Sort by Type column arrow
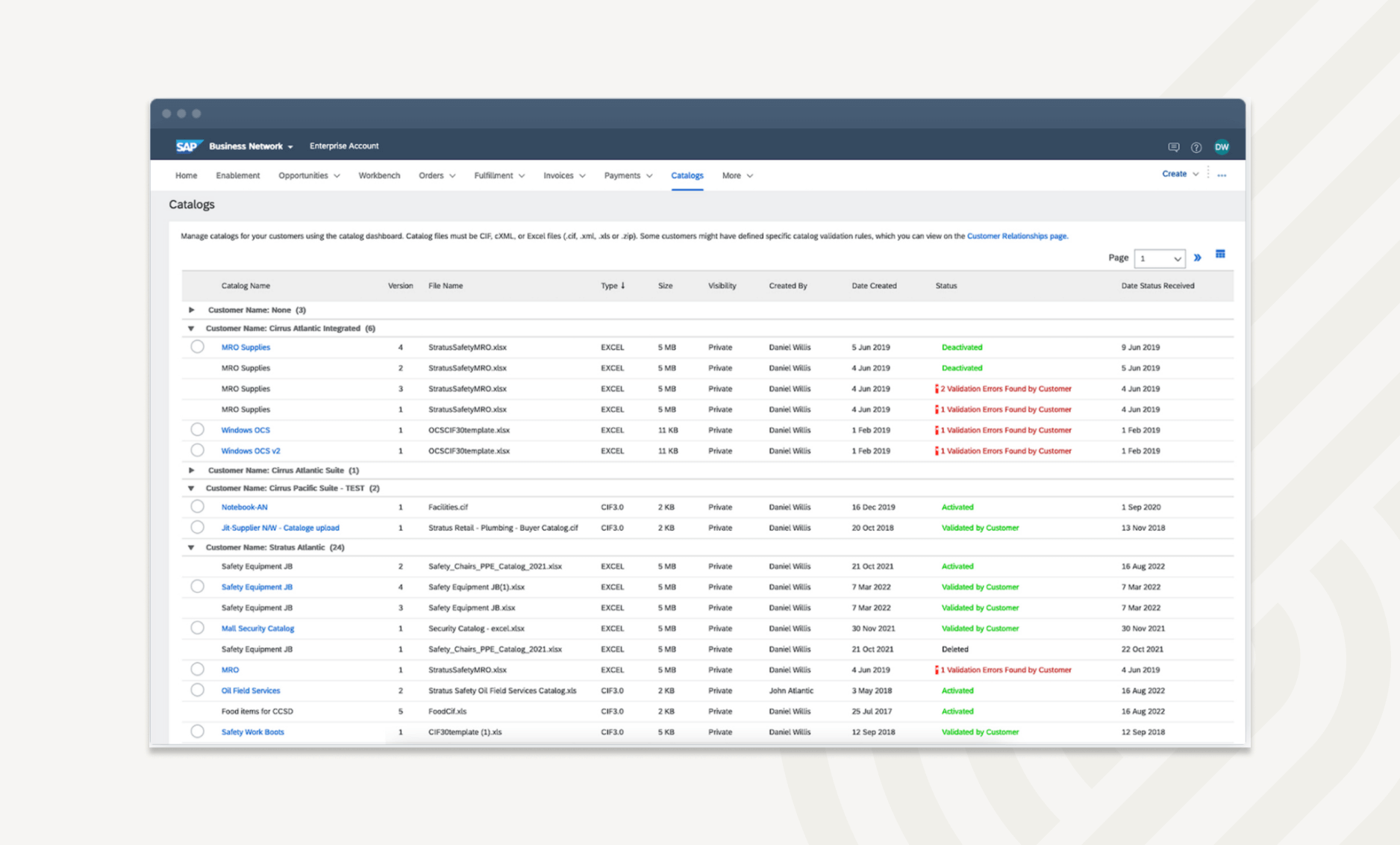This screenshot has width=1400, height=845. (x=623, y=285)
